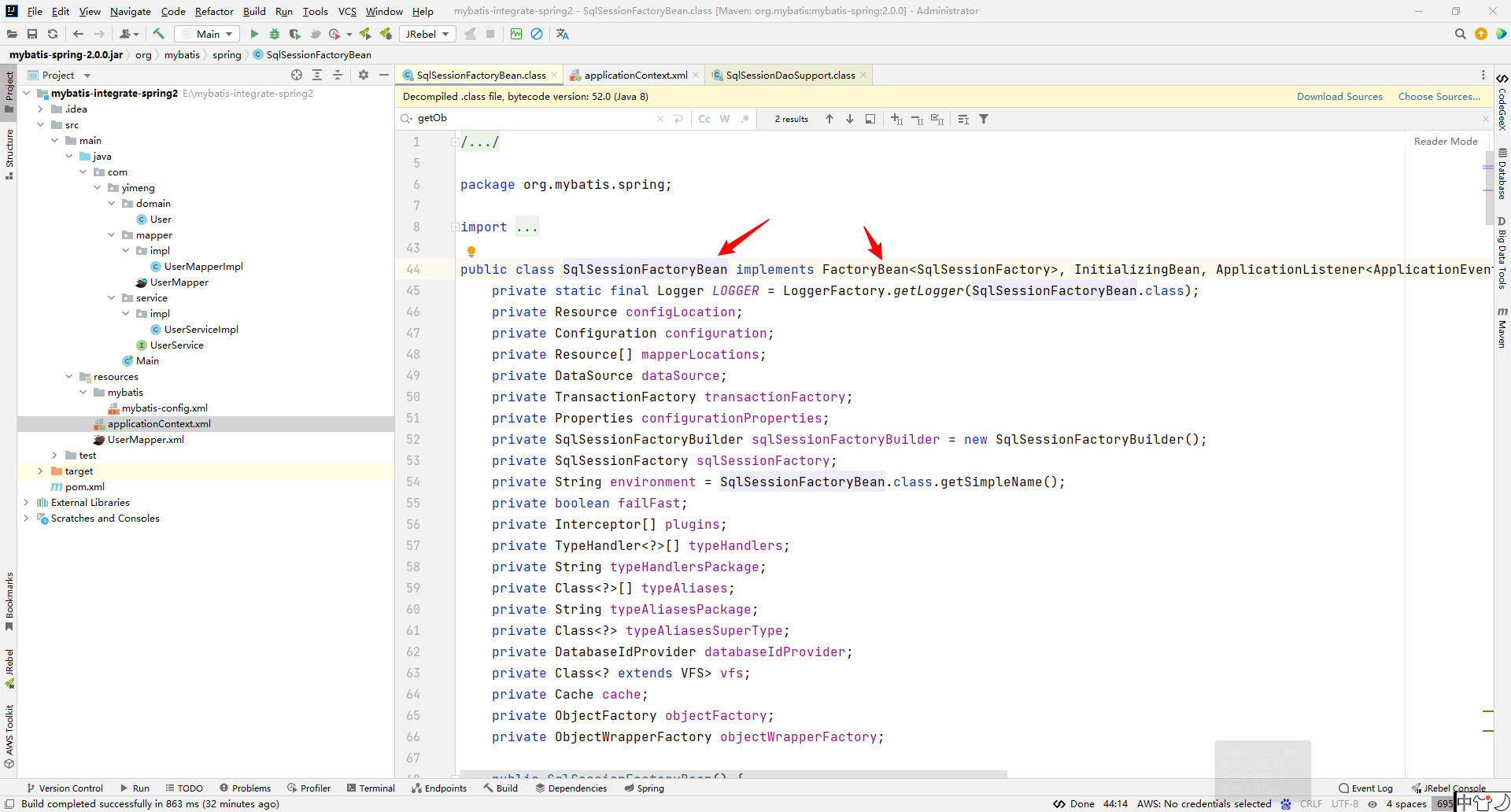This screenshot has width=1511, height=812.
Task: Click the Filter search results funnel icon
Action: click(984, 119)
